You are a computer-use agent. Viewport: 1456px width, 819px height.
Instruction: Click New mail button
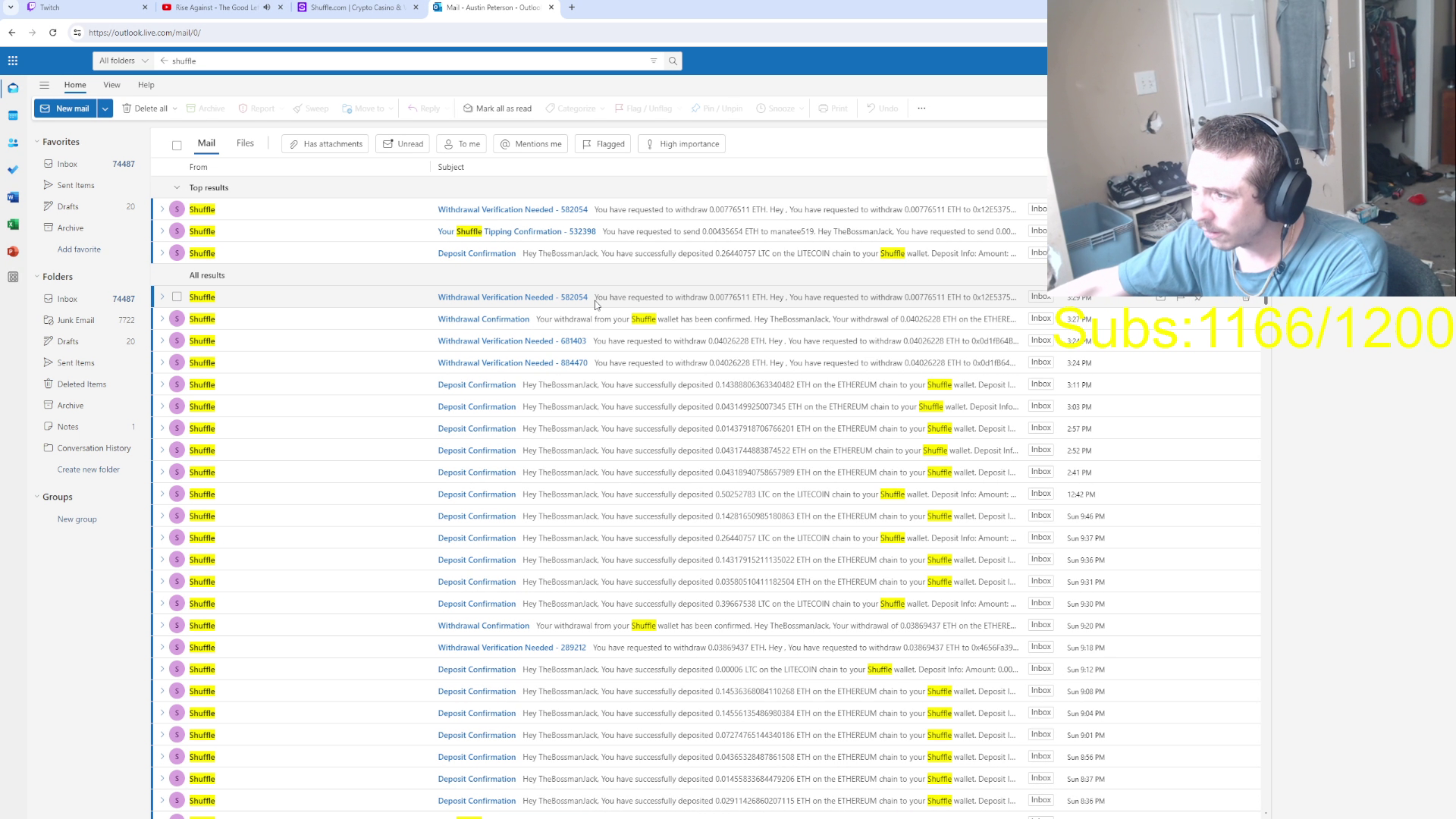tap(66, 108)
